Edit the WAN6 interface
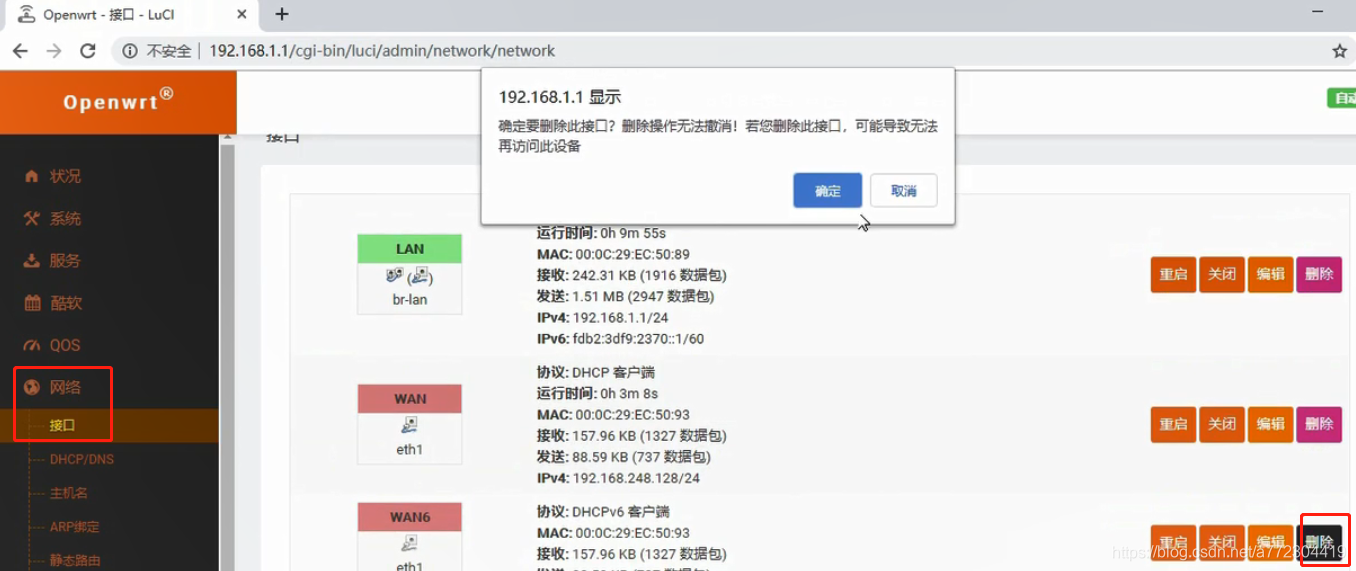Viewport: 1356px width, 571px height. (x=1270, y=542)
